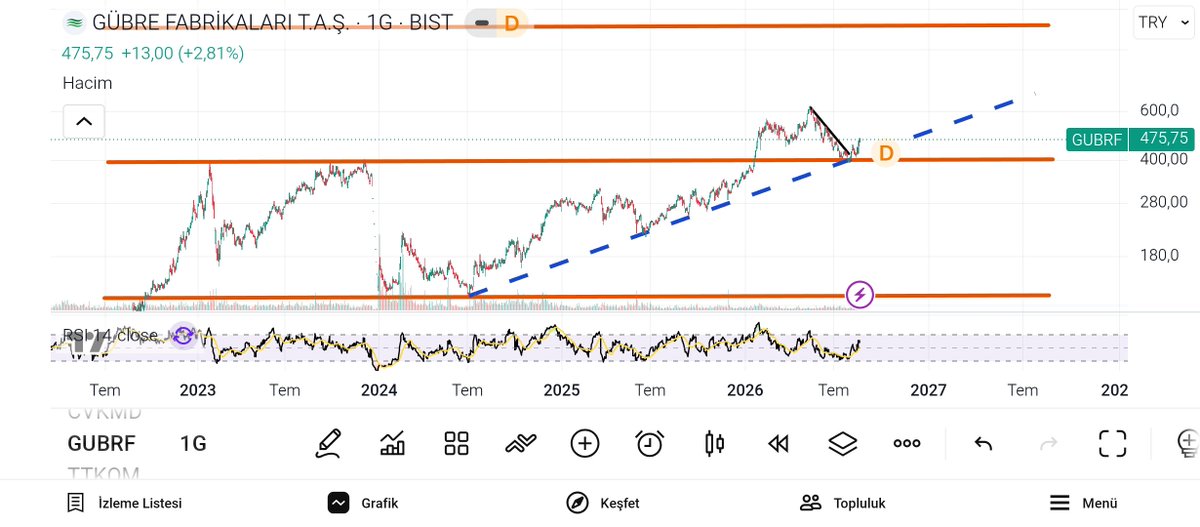Open the Topluluk tab
The width and height of the screenshot is (1200, 527).
(843, 503)
